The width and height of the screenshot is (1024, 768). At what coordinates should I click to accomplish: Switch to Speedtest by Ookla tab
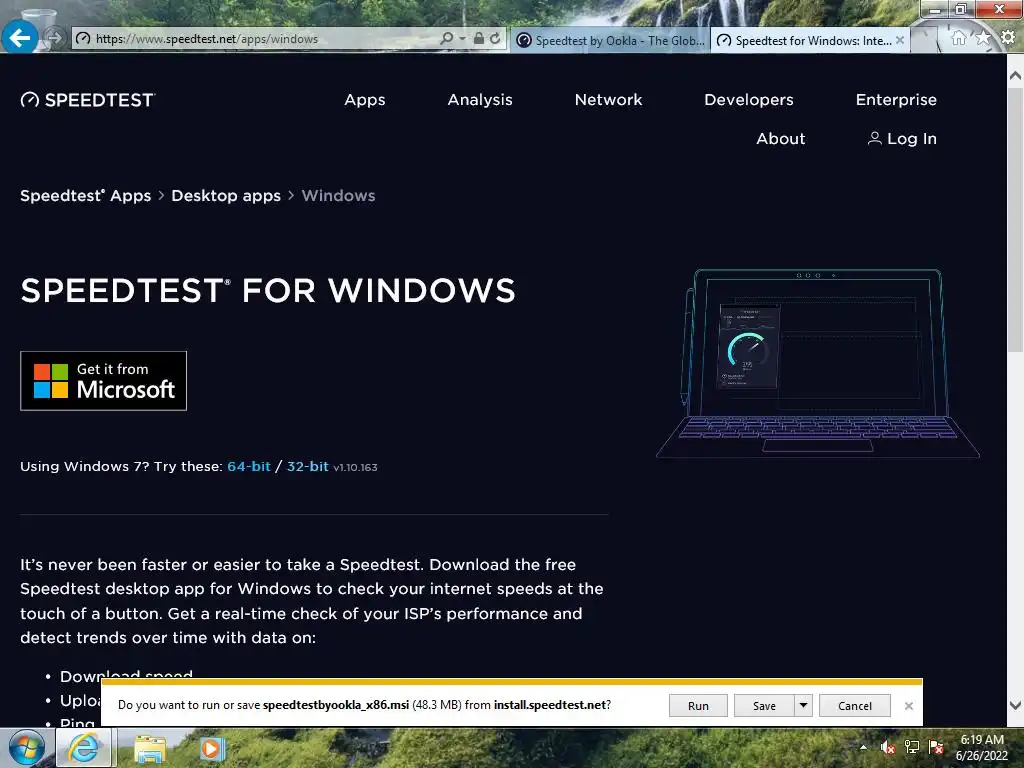(610, 40)
